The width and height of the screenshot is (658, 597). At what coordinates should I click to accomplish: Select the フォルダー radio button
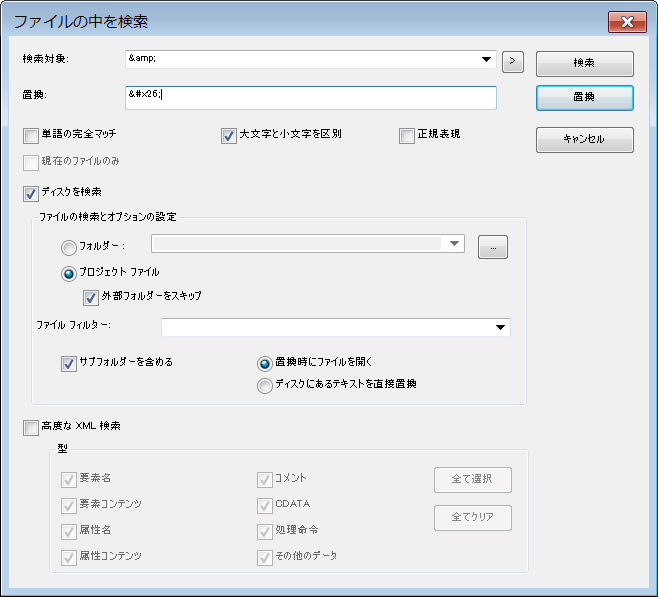point(69,248)
